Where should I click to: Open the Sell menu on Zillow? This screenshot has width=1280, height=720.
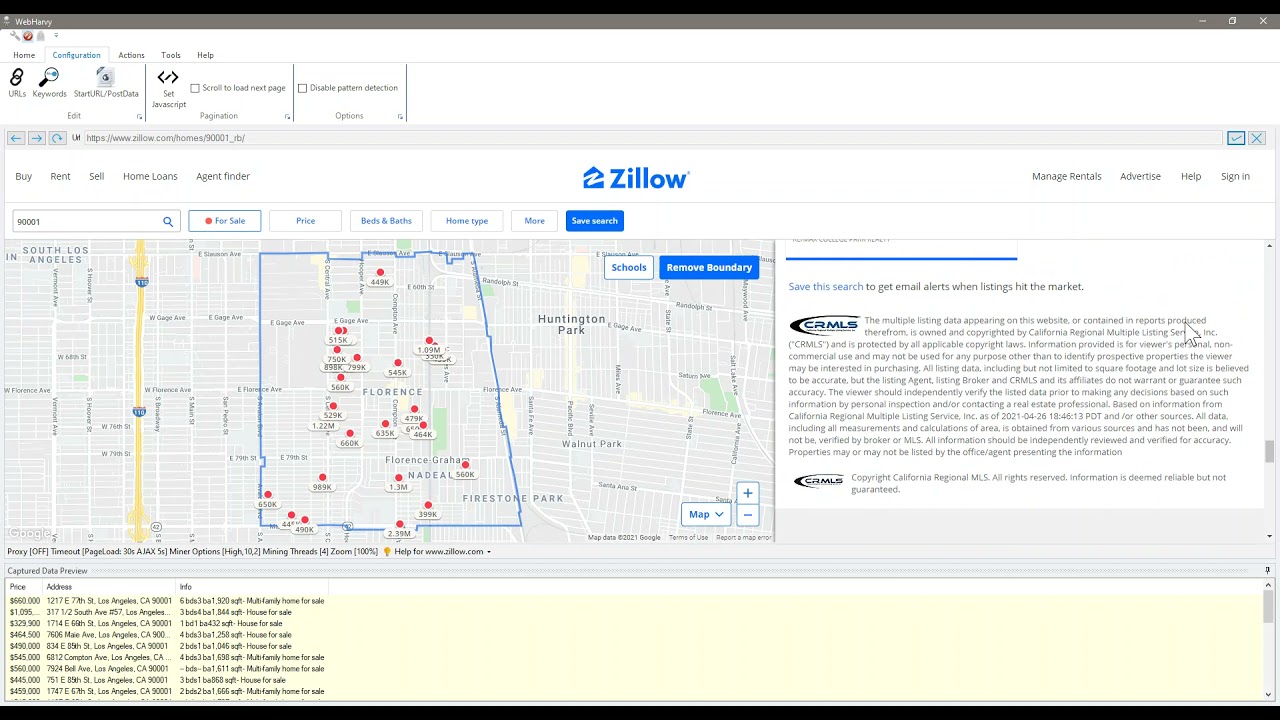[96, 176]
